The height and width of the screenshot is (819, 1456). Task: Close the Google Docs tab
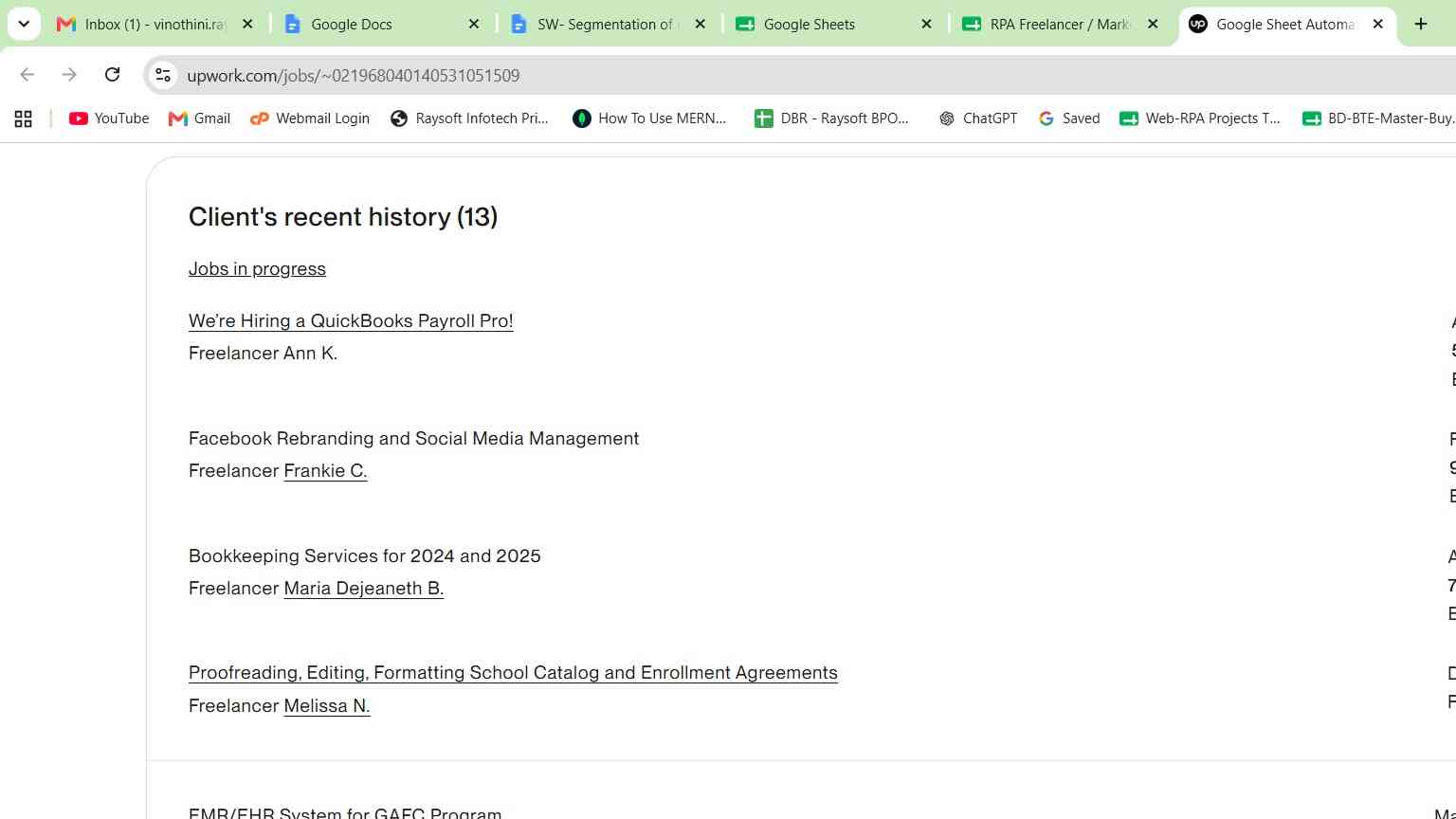tap(474, 25)
